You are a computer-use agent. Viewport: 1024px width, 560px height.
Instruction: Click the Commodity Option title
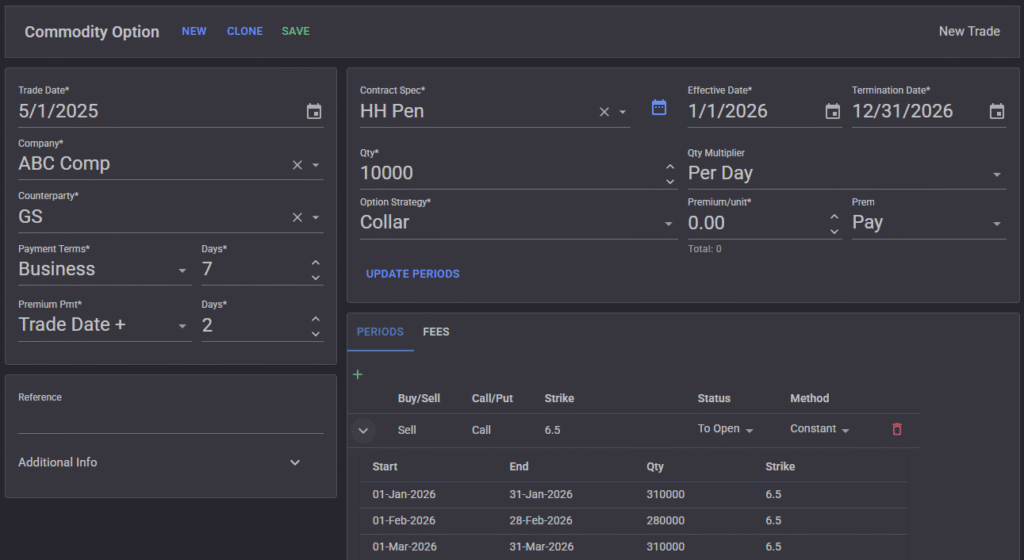[91, 32]
